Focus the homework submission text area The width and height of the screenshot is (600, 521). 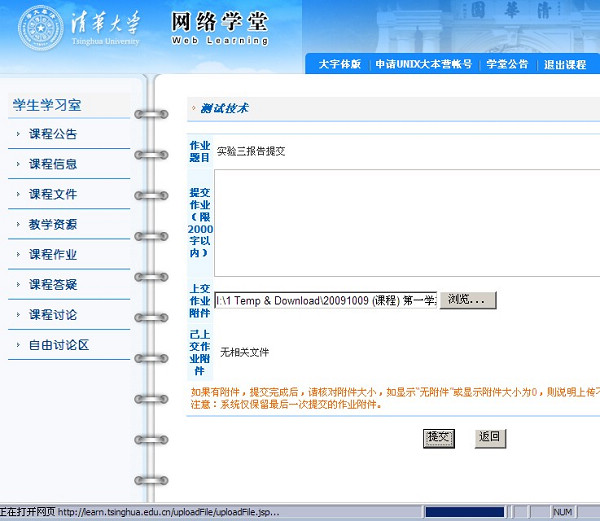click(407, 223)
